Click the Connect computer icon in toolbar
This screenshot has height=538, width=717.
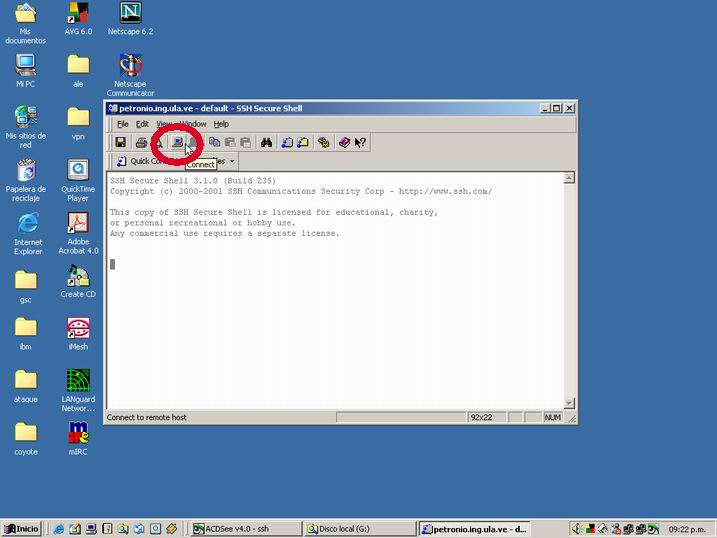[177, 142]
